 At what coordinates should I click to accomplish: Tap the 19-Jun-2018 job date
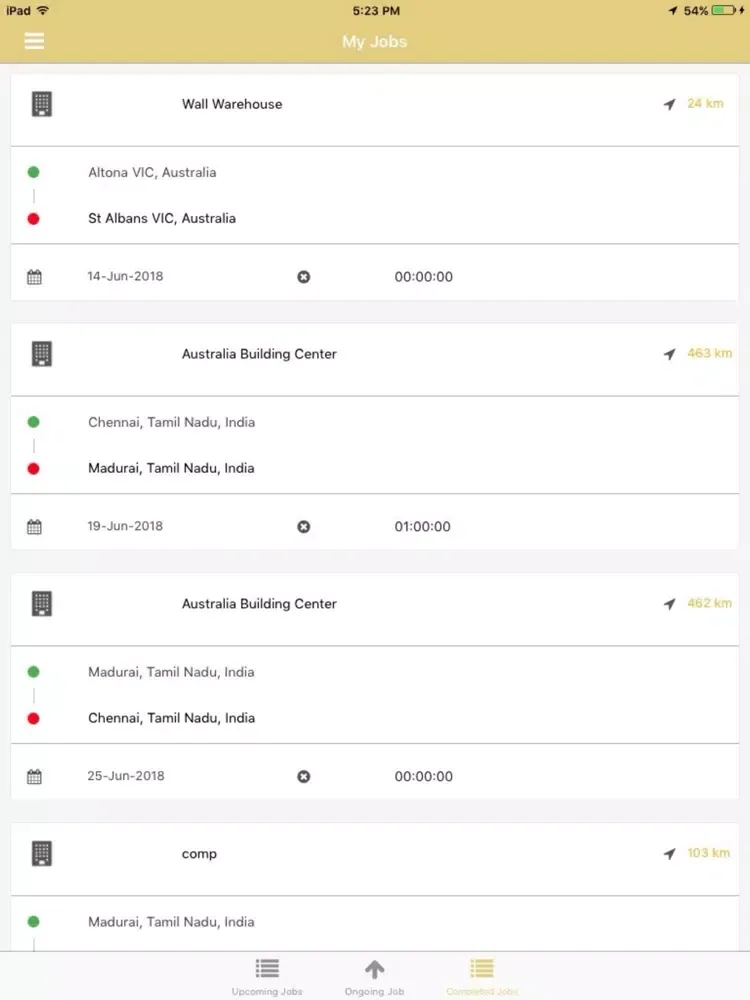tap(125, 527)
